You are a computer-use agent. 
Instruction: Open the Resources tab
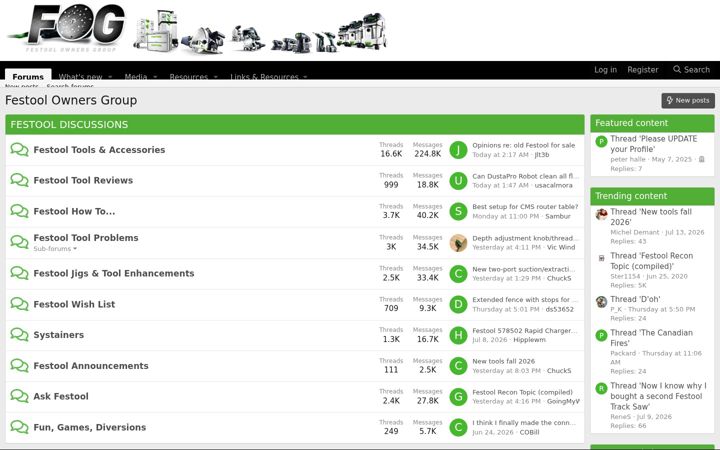point(189,77)
